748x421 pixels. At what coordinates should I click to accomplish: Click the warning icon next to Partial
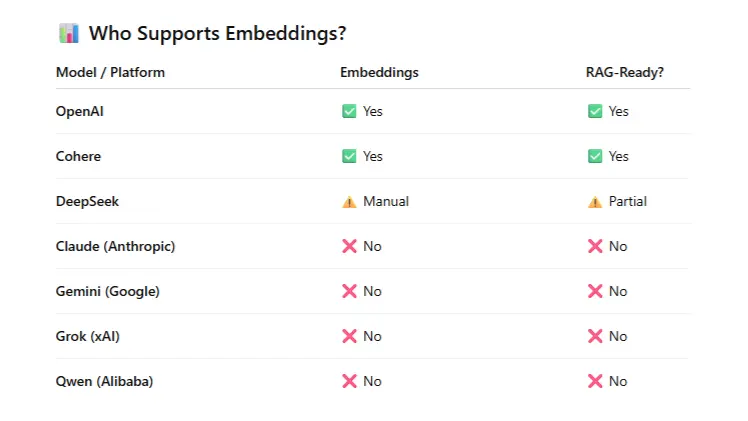(x=595, y=201)
